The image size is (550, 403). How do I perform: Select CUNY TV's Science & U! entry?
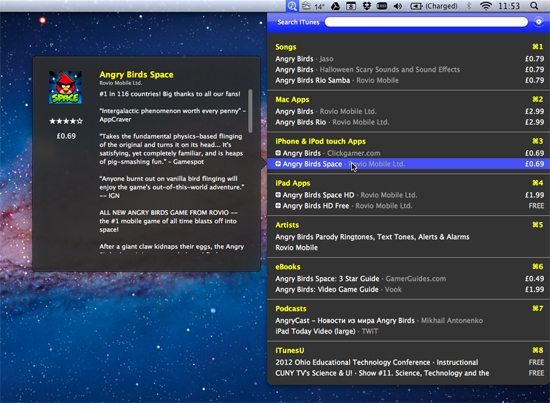coord(409,373)
